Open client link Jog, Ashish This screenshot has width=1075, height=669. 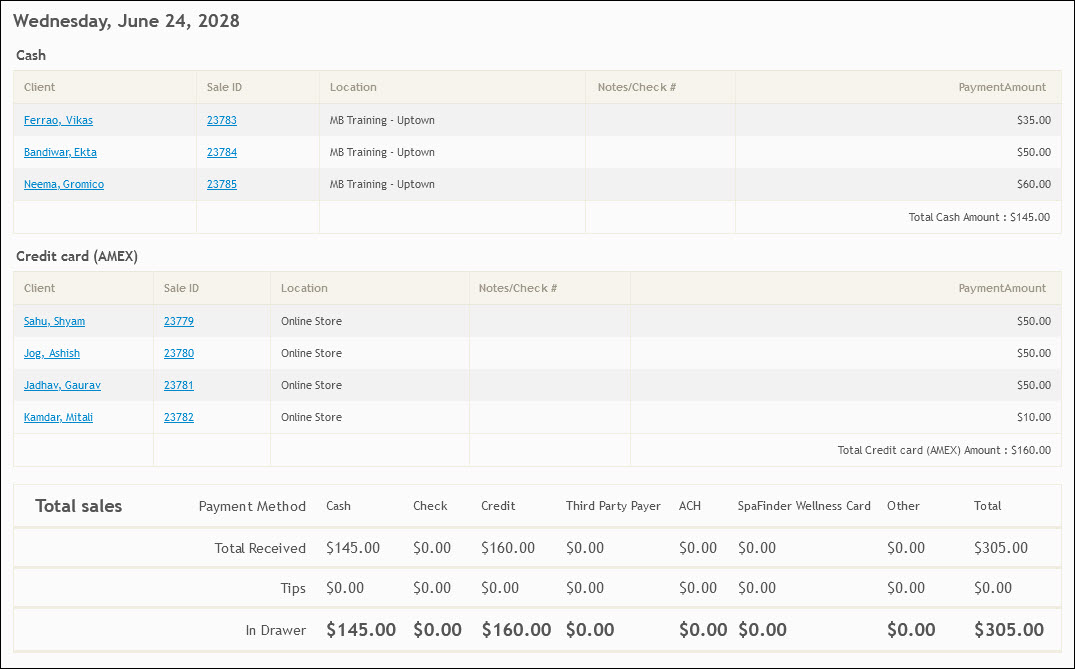tap(52, 353)
